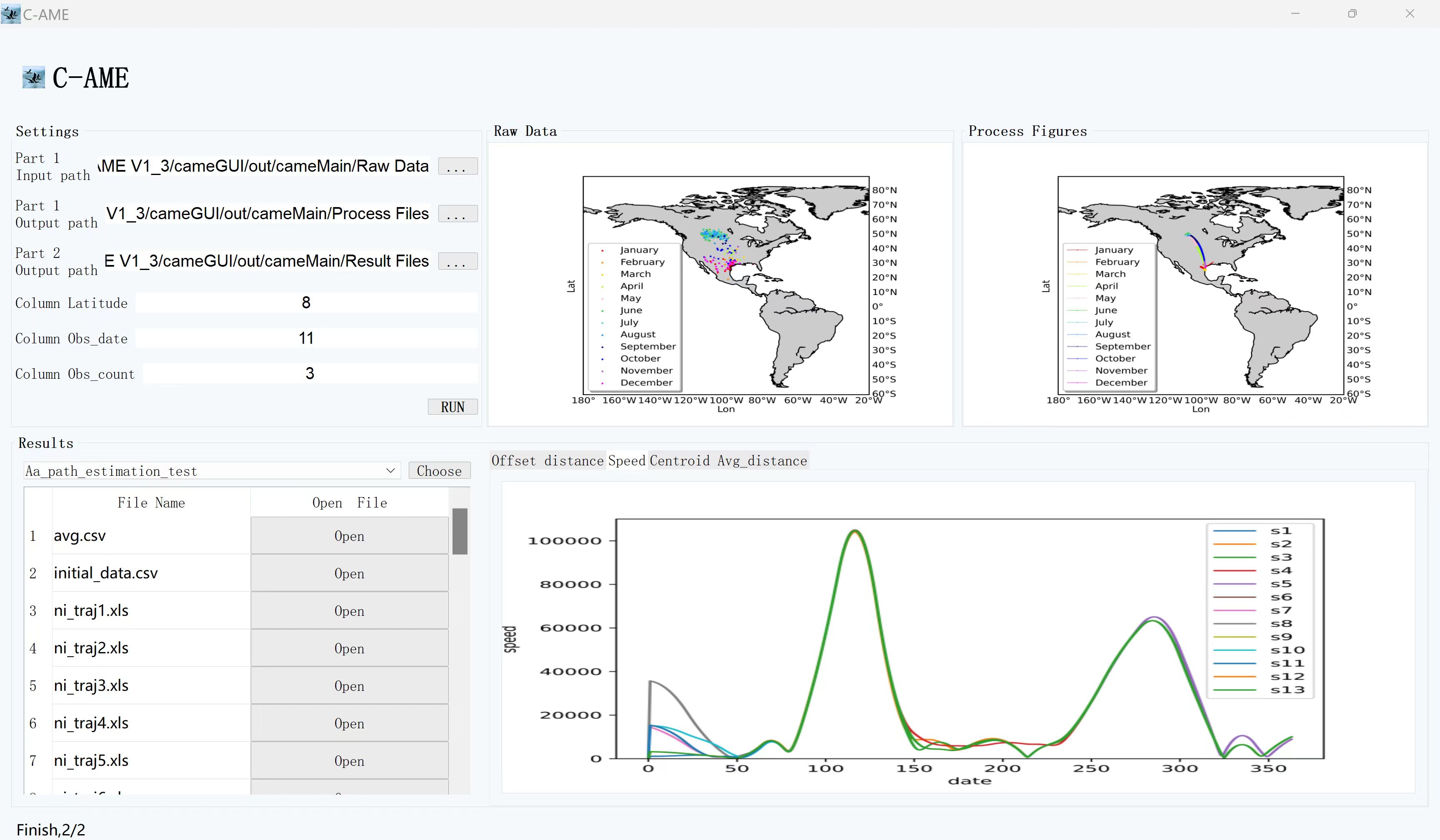Image resolution: width=1440 pixels, height=840 pixels.
Task: Open the avg.csv file
Action: click(349, 536)
